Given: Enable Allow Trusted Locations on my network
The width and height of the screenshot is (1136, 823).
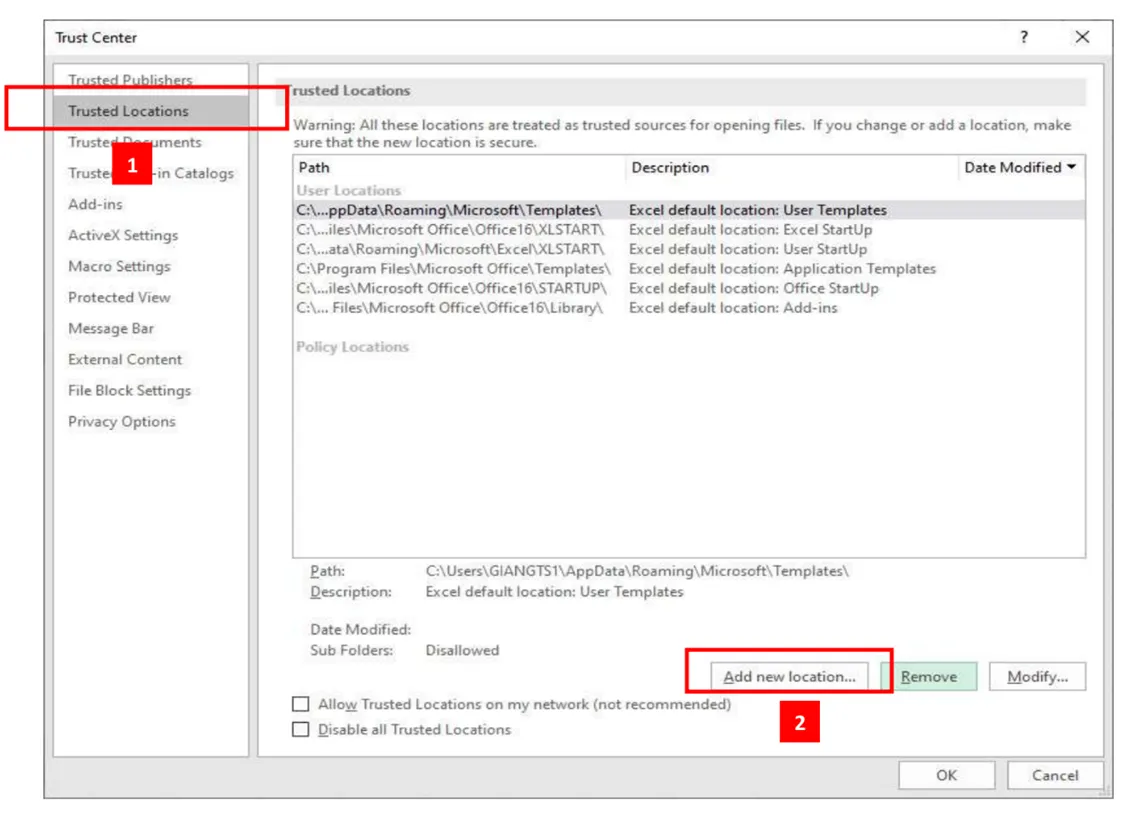Looking at the screenshot, I should click(x=301, y=705).
